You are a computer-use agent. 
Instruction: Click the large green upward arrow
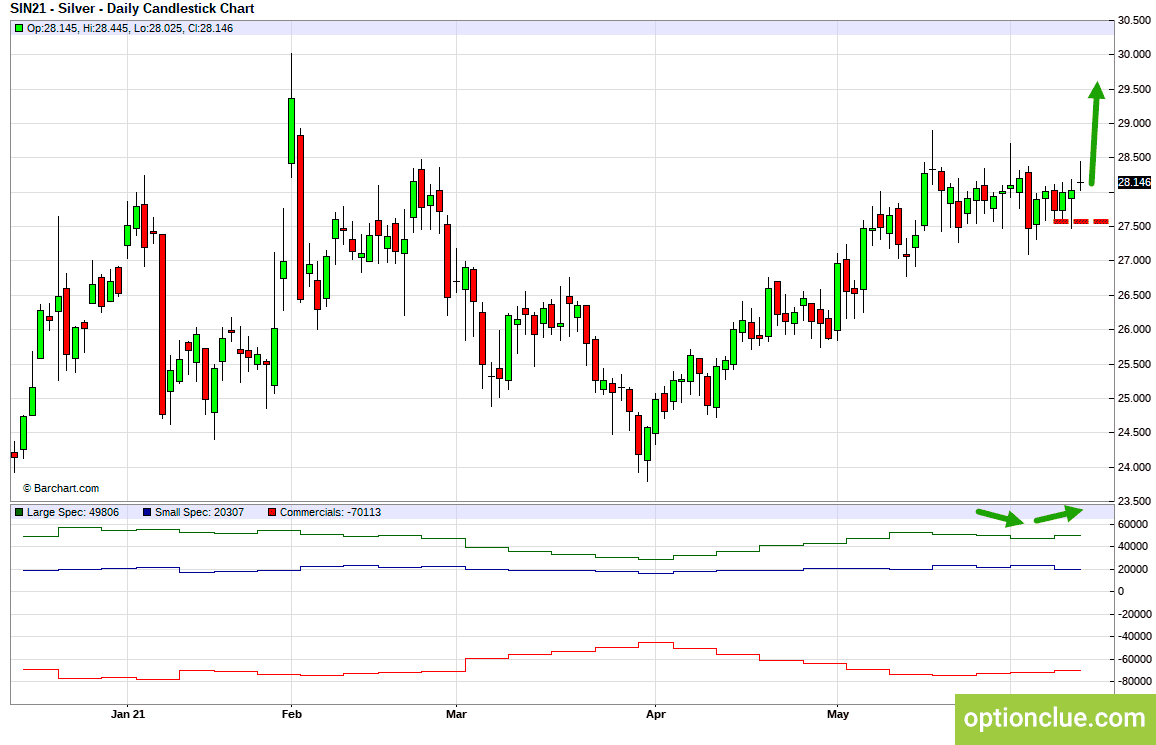coord(1095,133)
